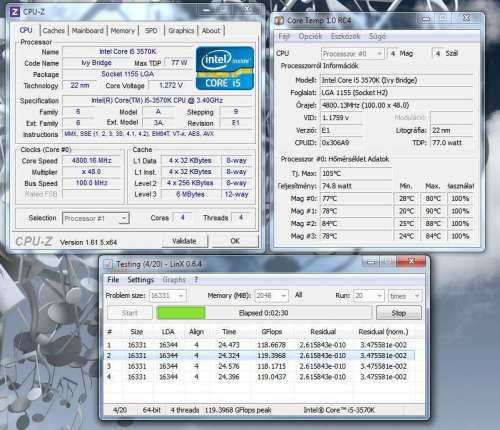Maximize the Core Temp window
The image size is (500, 430).
(443, 18)
